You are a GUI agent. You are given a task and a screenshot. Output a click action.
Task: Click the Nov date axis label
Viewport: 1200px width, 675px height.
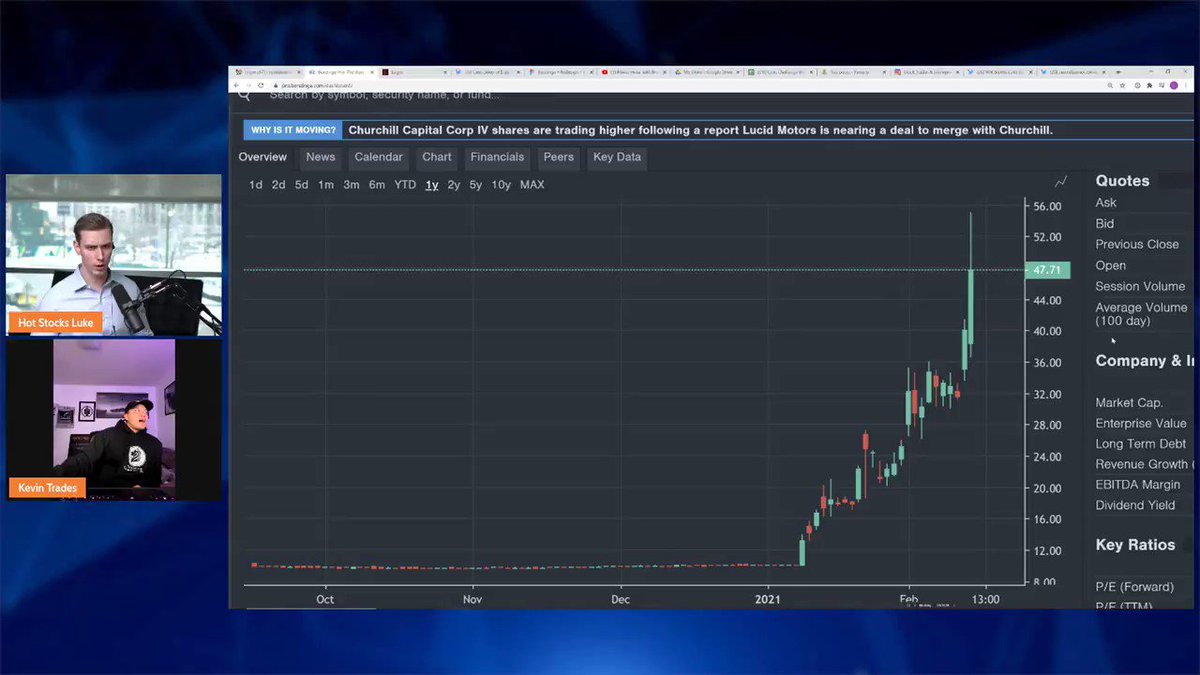[472, 599]
